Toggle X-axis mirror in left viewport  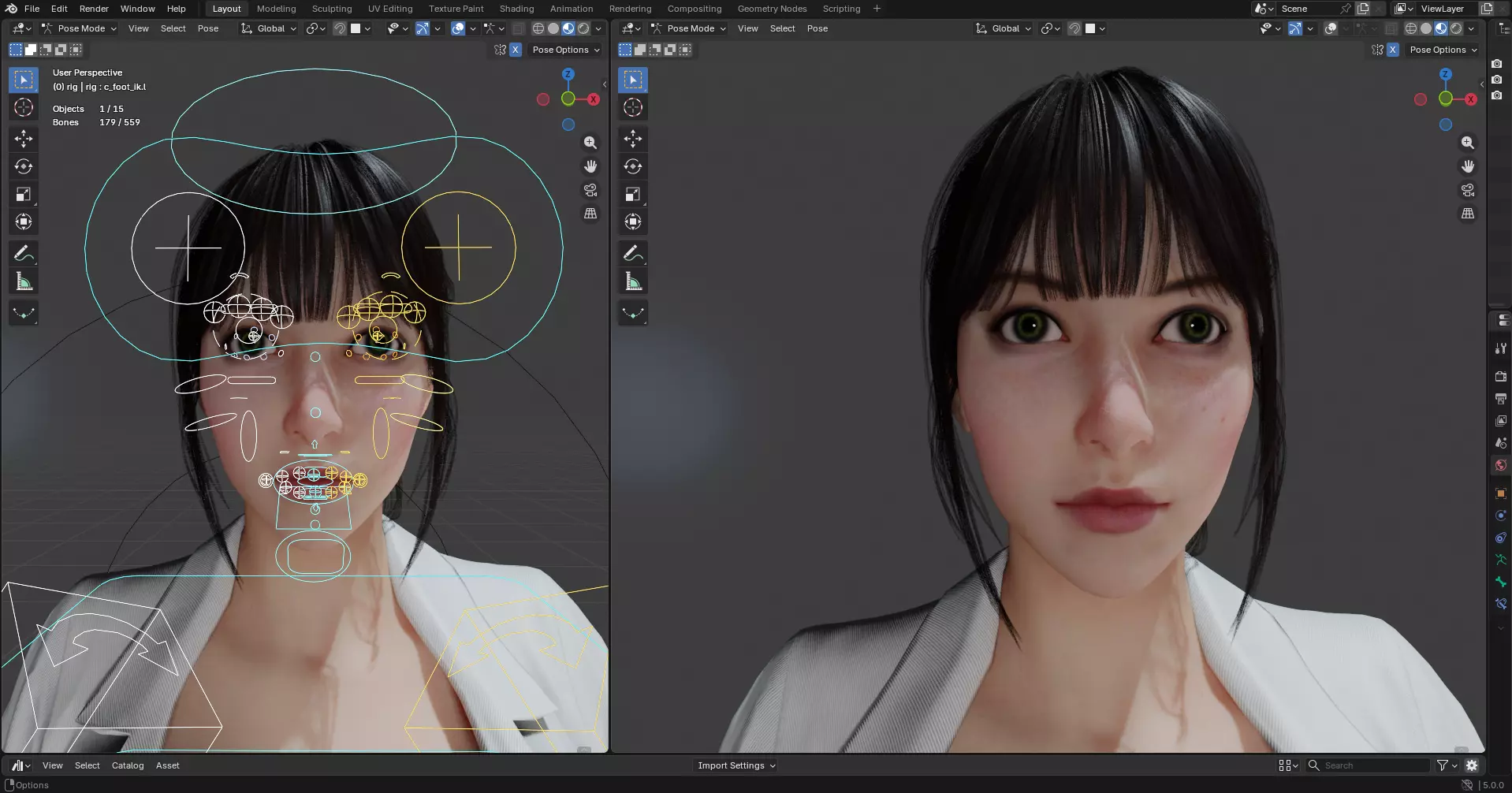(x=516, y=50)
